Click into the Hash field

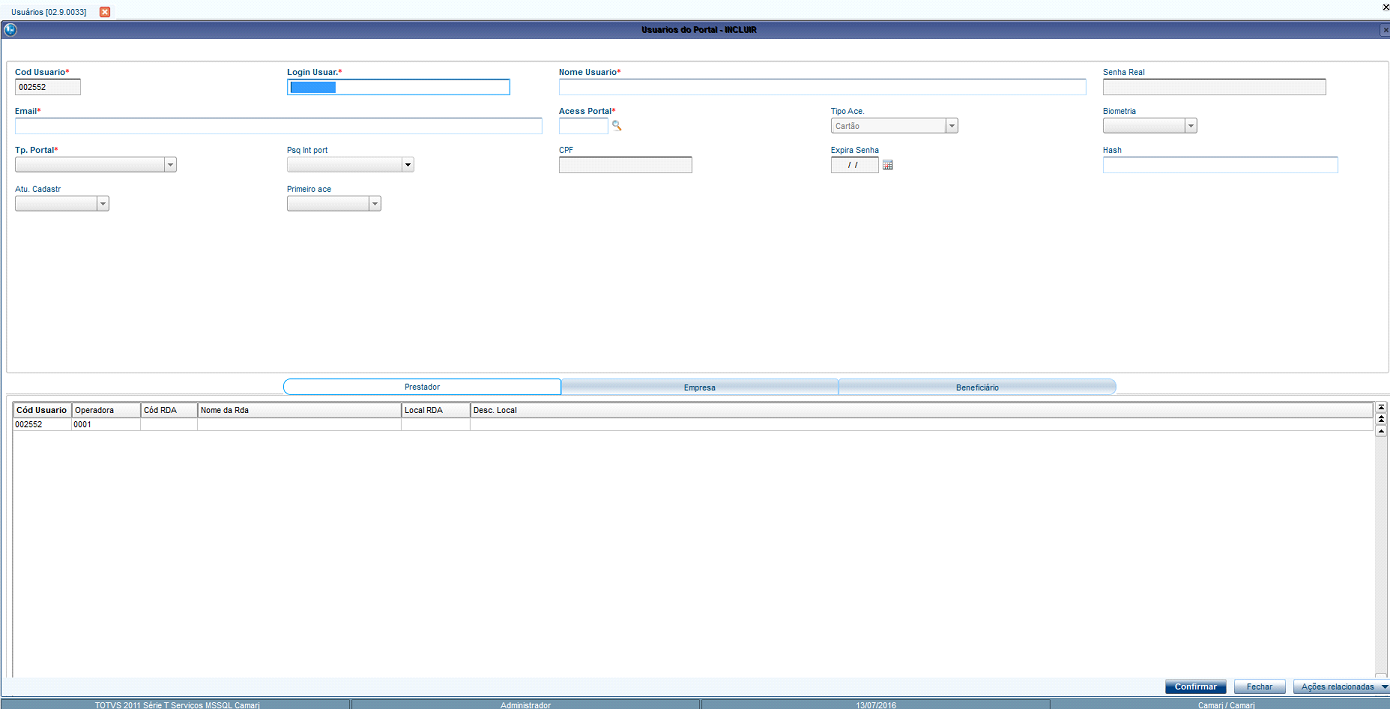point(1220,165)
